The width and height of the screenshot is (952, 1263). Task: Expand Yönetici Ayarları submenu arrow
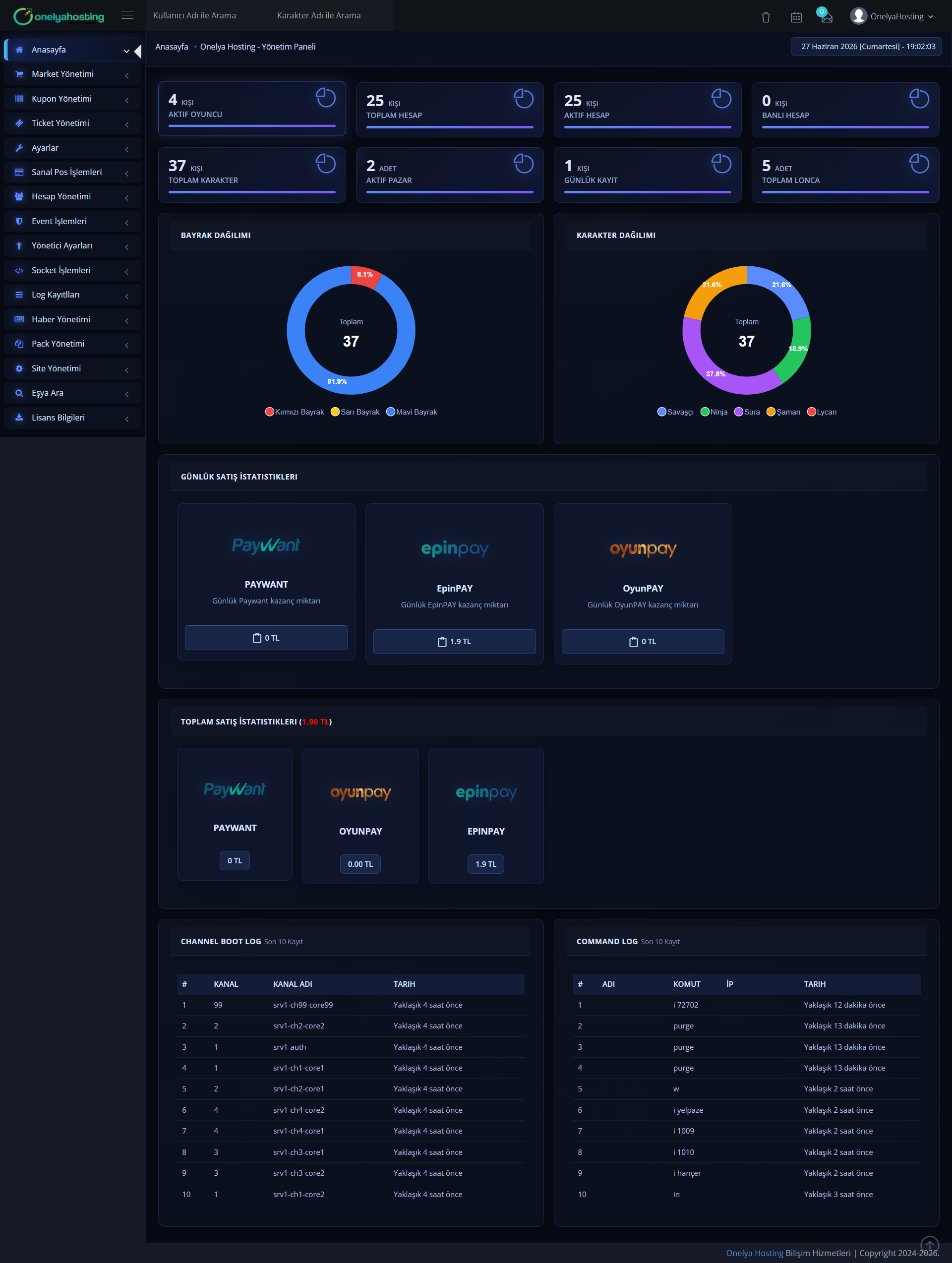[127, 247]
